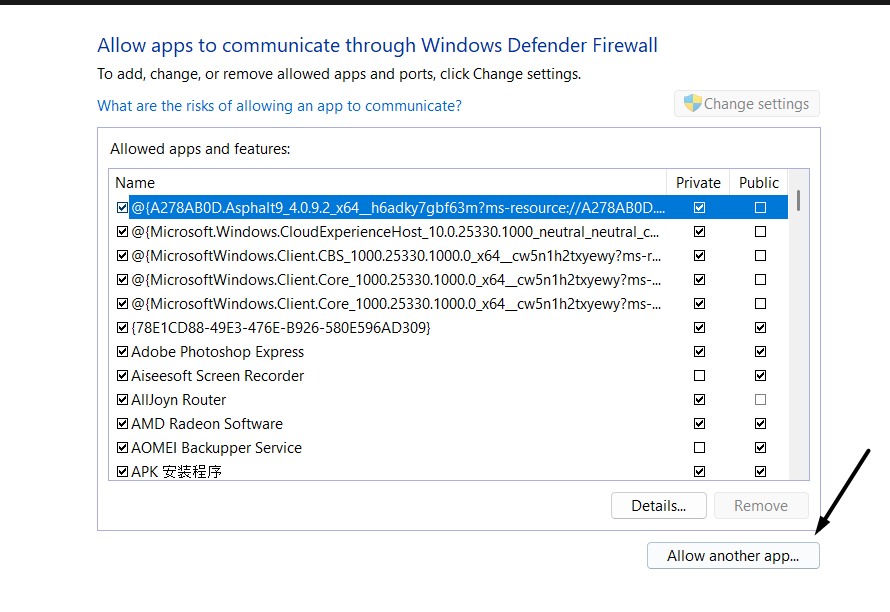Image resolution: width=890 pixels, height=612 pixels.
Task: Uncheck Public for Adobe Photoshop Express
Action: point(761,352)
